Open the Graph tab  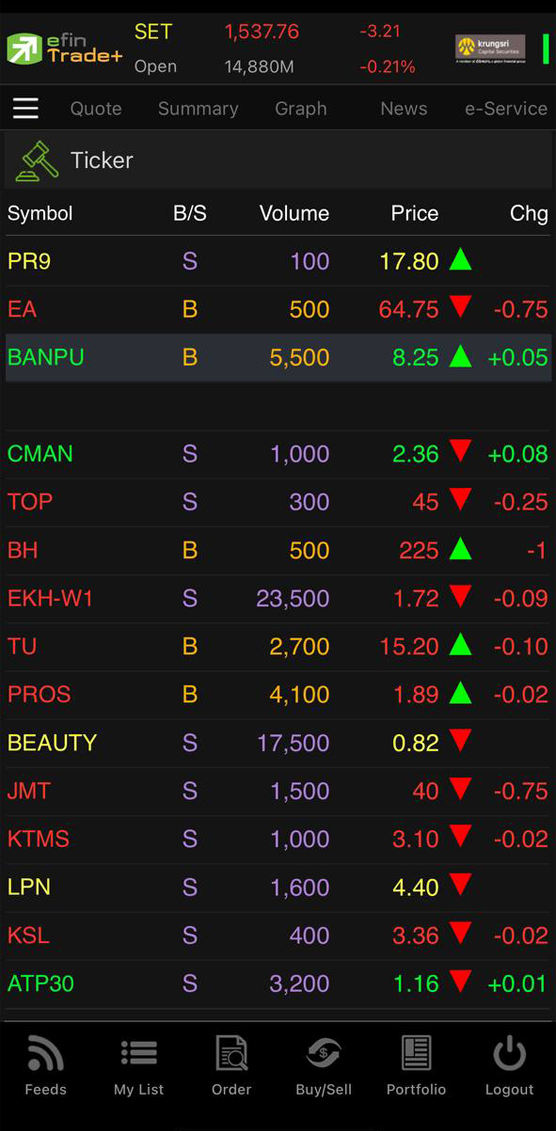point(301,109)
